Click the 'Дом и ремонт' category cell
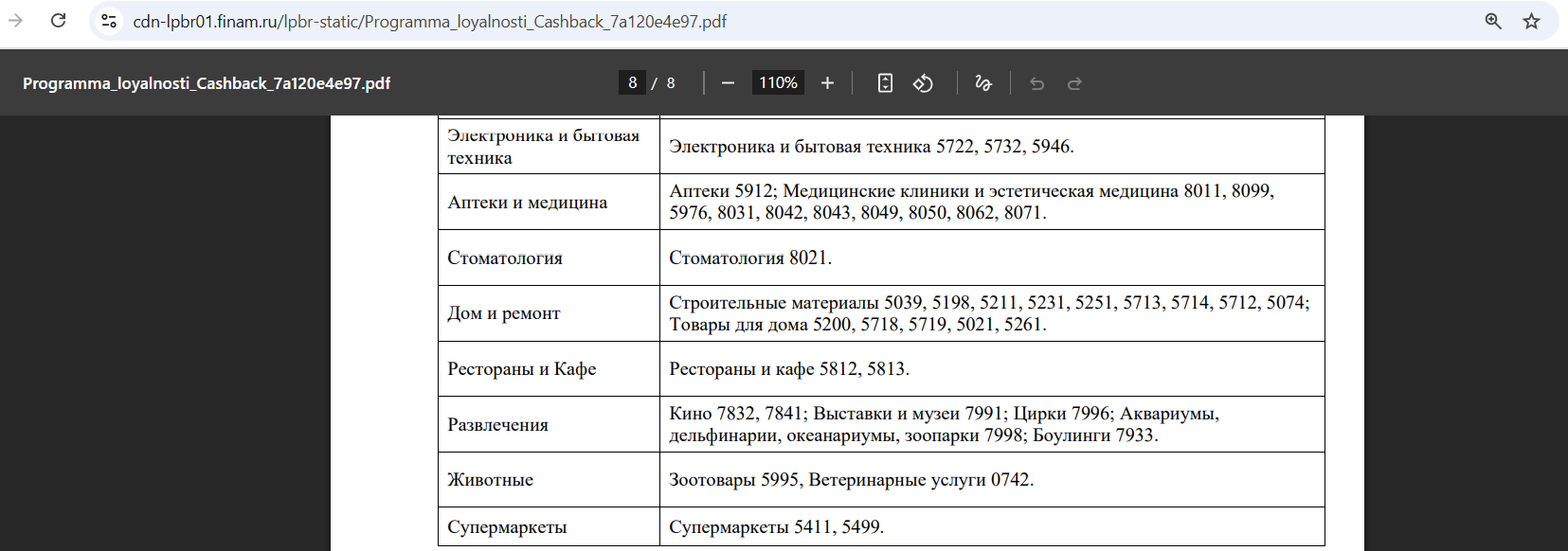 pyautogui.click(x=549, y=313)
